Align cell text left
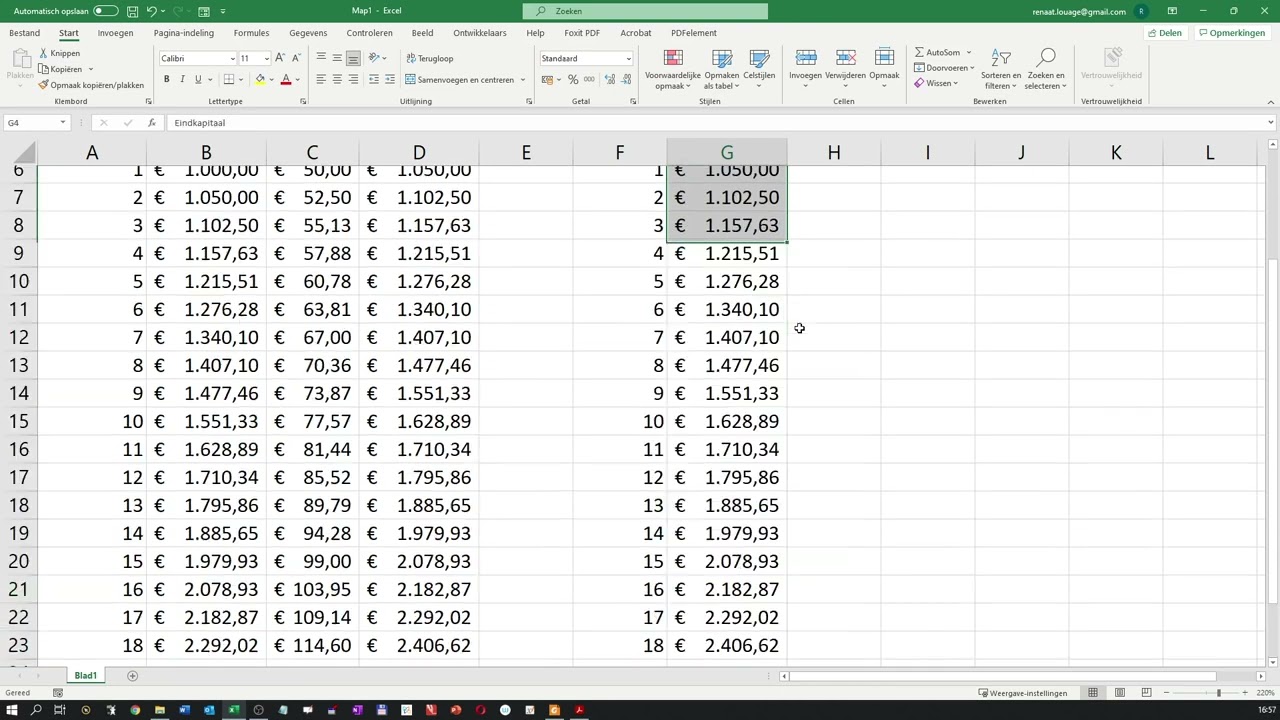 click(x=321, y=79)
